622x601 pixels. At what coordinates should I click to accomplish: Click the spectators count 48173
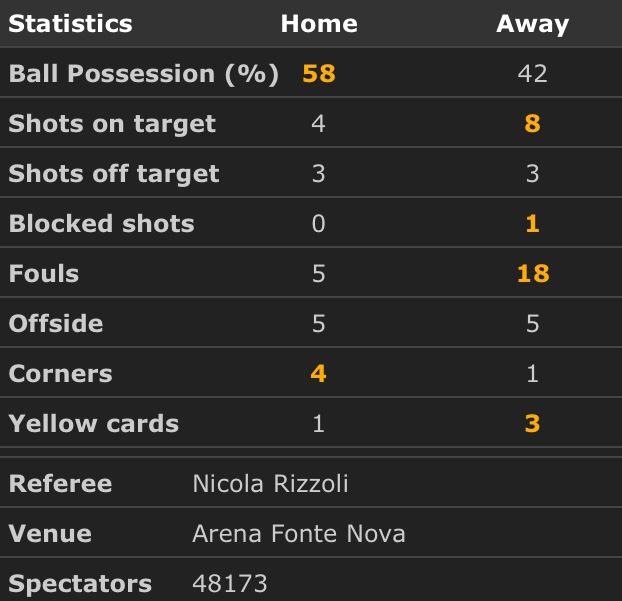(x=230, y=584)
